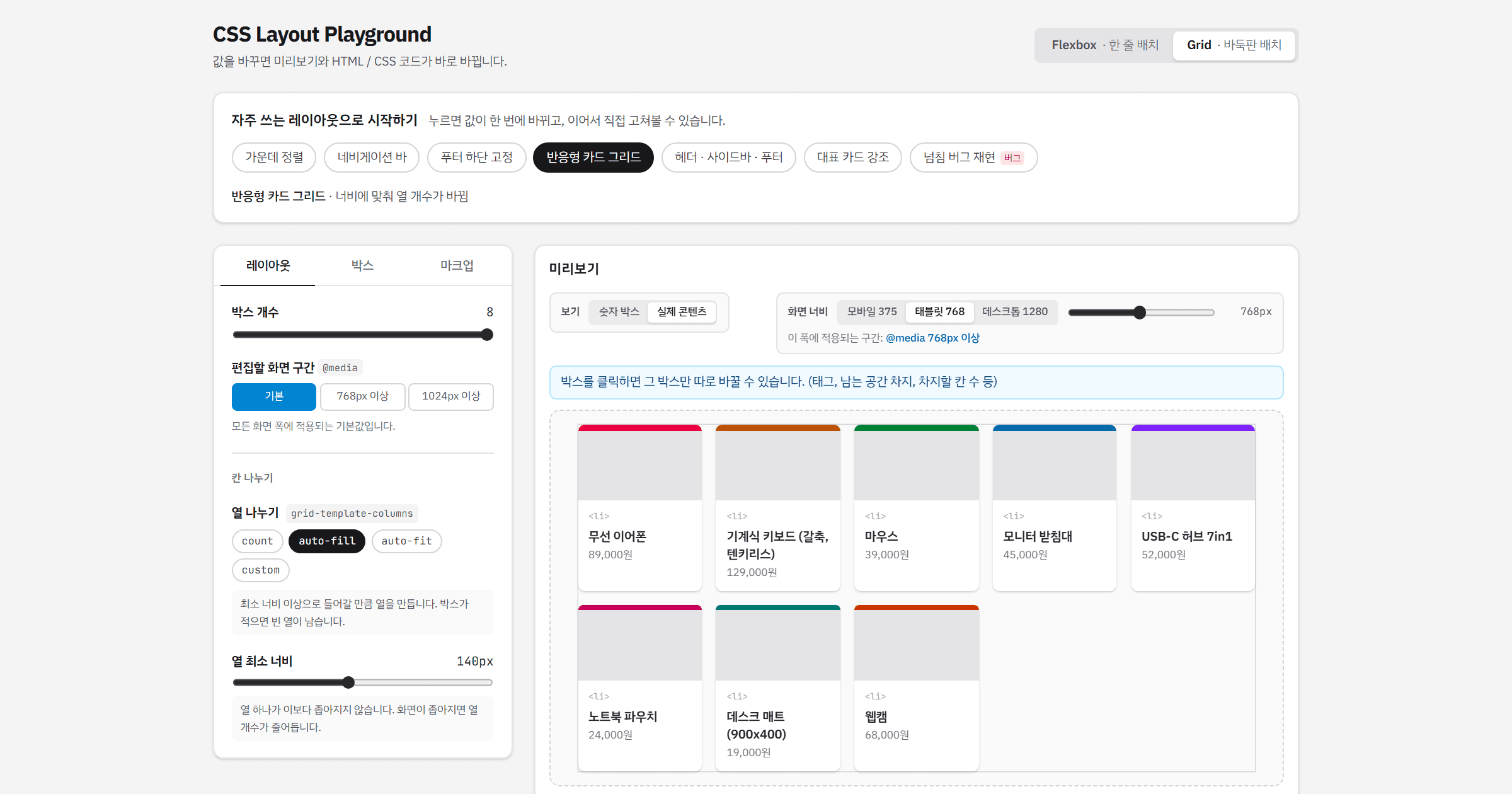
Task: Select the 마우스 card
Action: (916, 508)
